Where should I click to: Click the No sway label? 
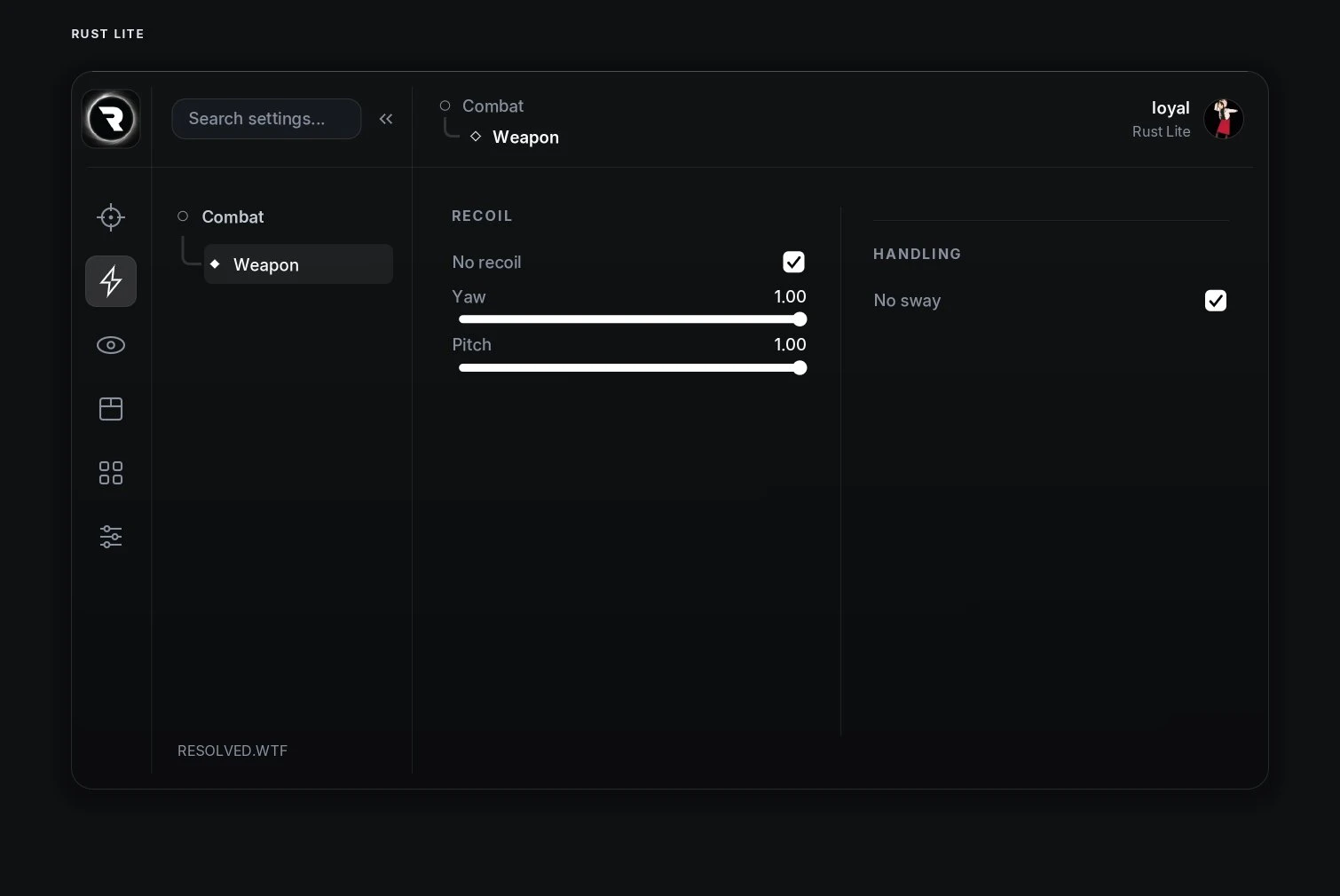pyautogui.click(x=907, y=301)
